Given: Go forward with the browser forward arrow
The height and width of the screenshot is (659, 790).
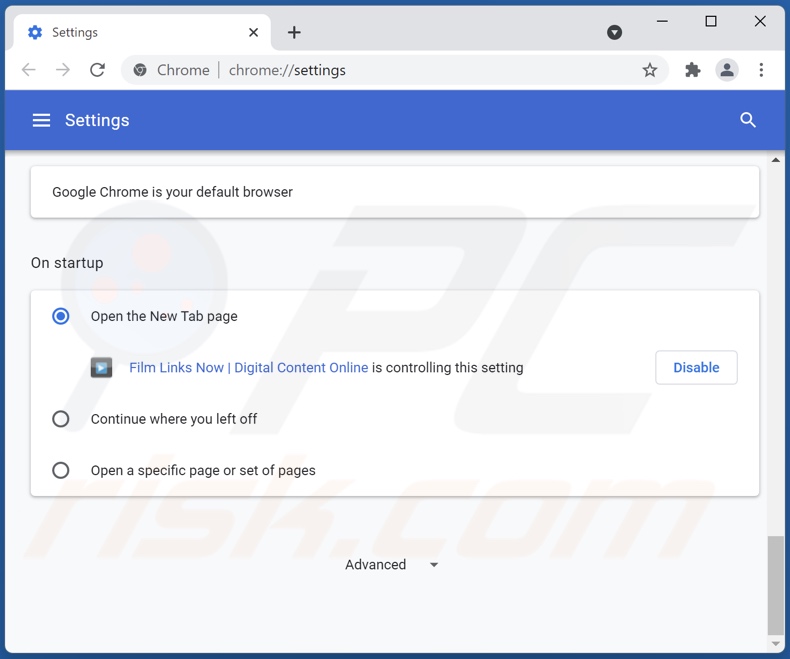Looking at the screenshot, I should coord(63,70).
